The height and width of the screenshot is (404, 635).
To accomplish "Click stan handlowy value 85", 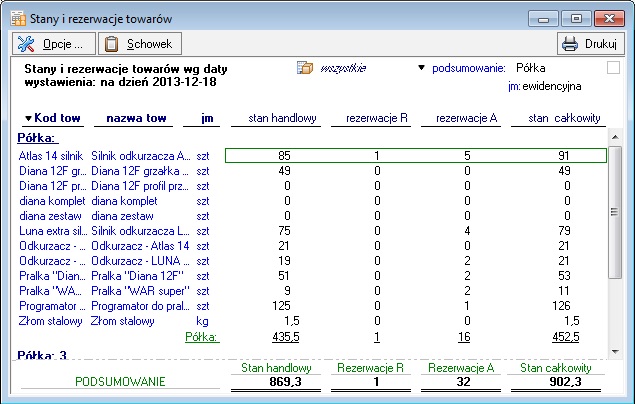I will pos(284,156).
